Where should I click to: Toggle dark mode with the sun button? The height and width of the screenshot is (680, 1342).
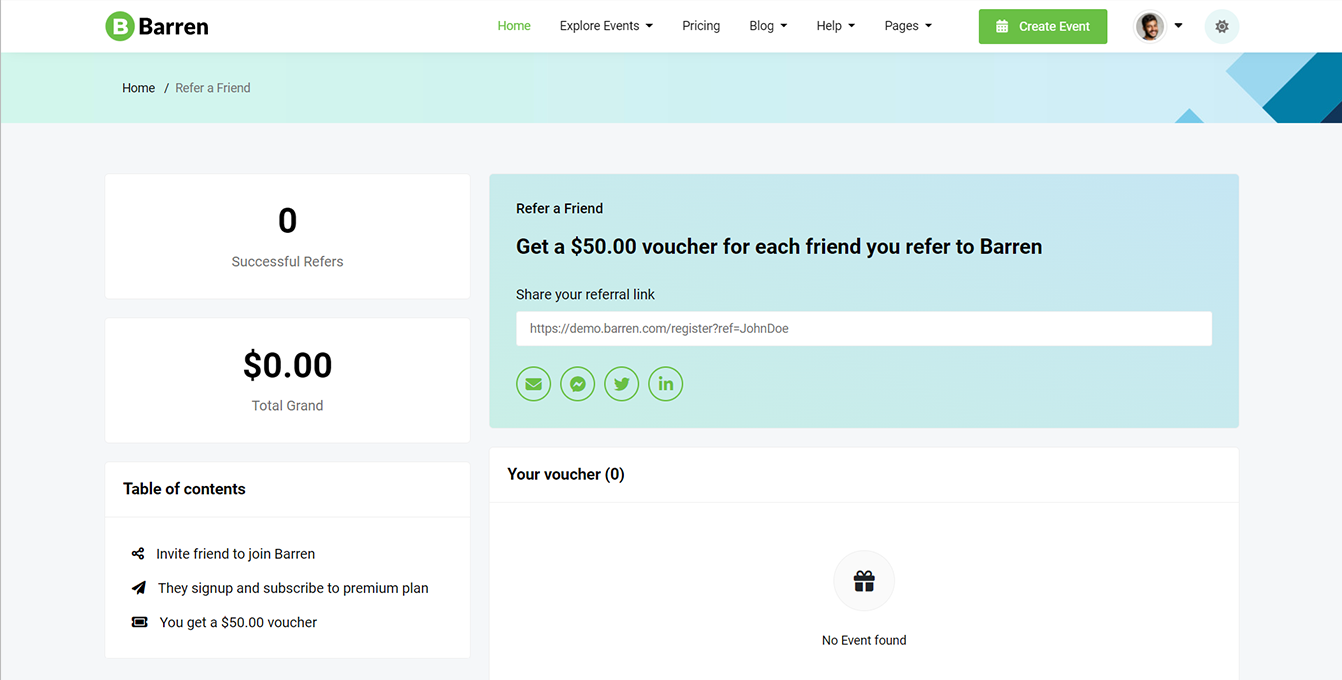(x=1221, y=27)
